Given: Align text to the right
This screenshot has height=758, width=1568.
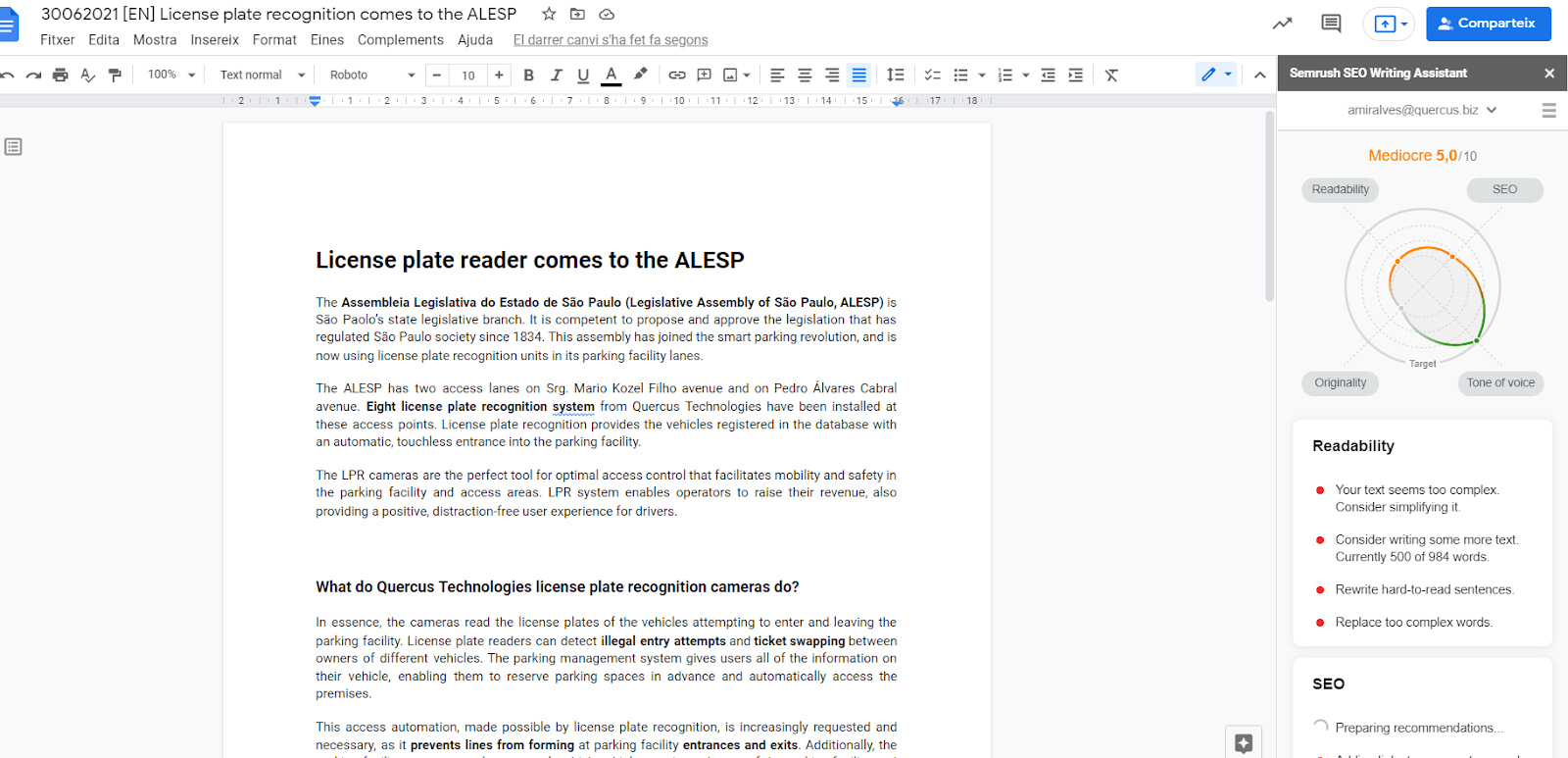Looking at the screenshot, I should click(832, 75).
